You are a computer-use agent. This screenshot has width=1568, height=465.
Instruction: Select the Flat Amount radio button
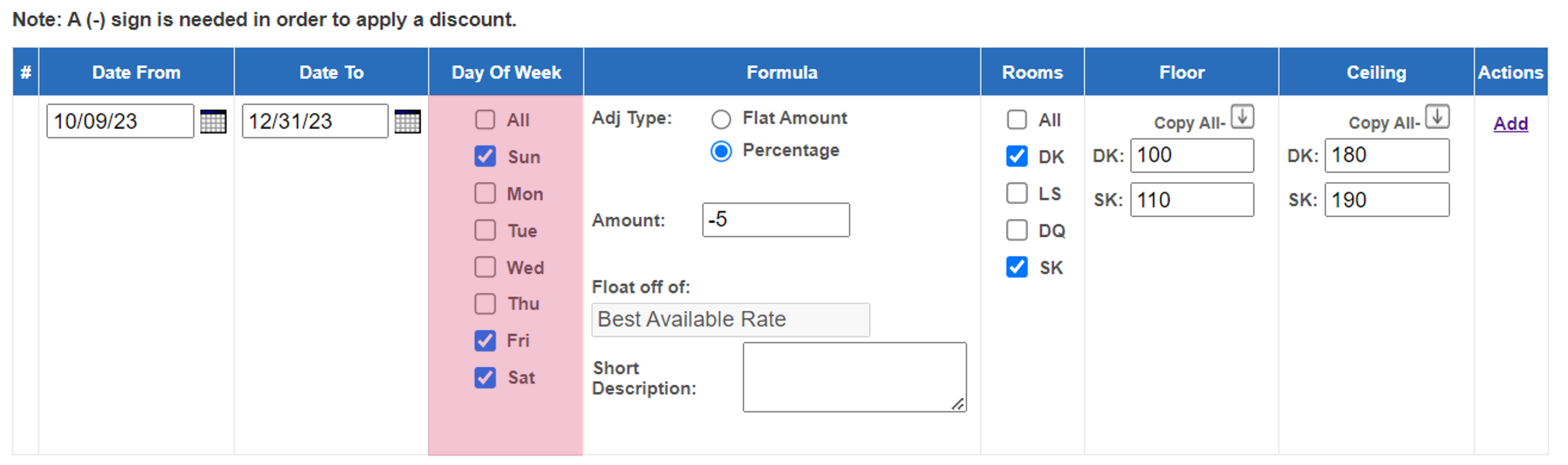coord(721,119)
